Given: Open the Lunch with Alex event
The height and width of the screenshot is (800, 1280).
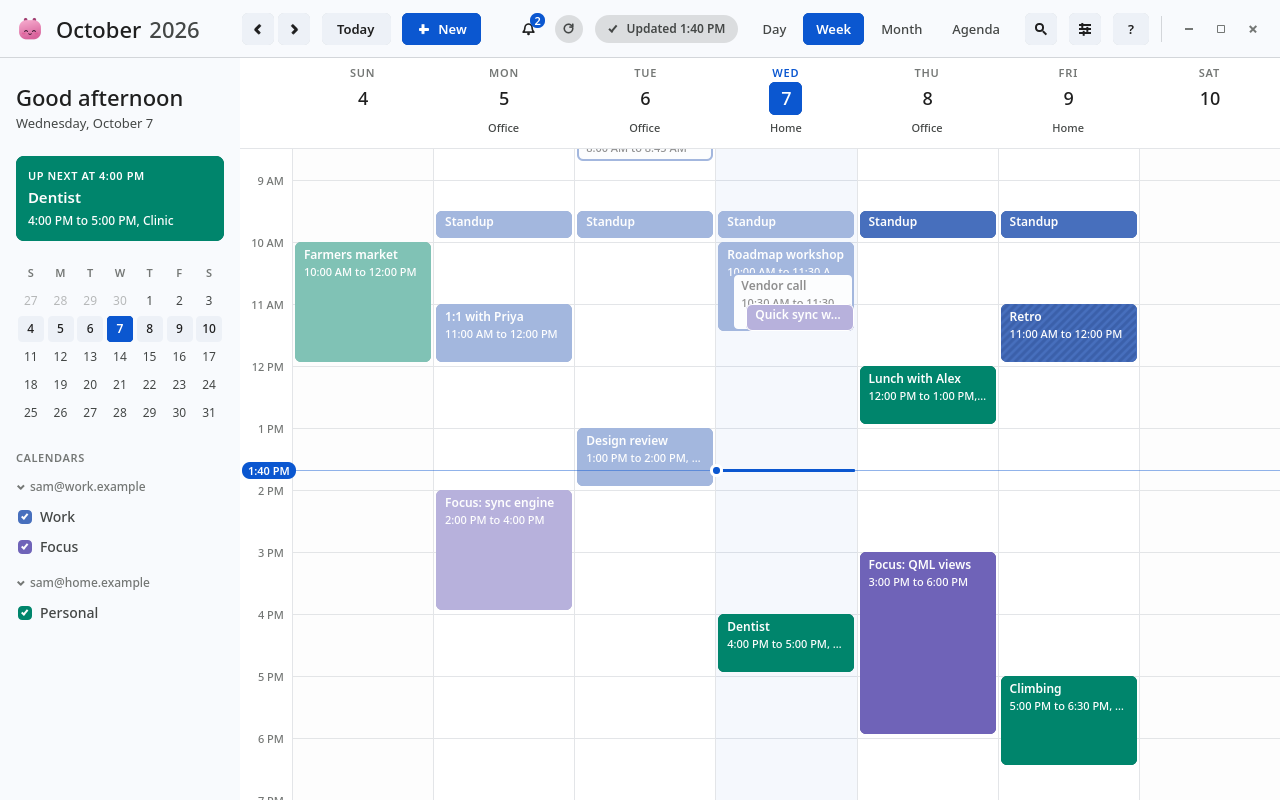Looking at the screenshot, I should pos(928,395).
